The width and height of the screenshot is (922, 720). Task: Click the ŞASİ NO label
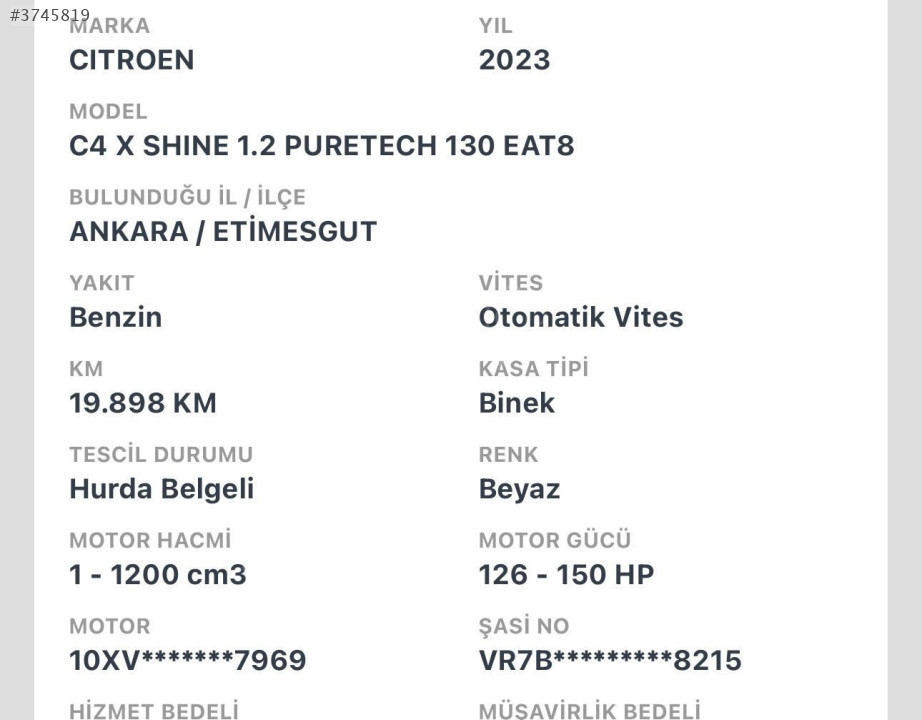point(524,625)
